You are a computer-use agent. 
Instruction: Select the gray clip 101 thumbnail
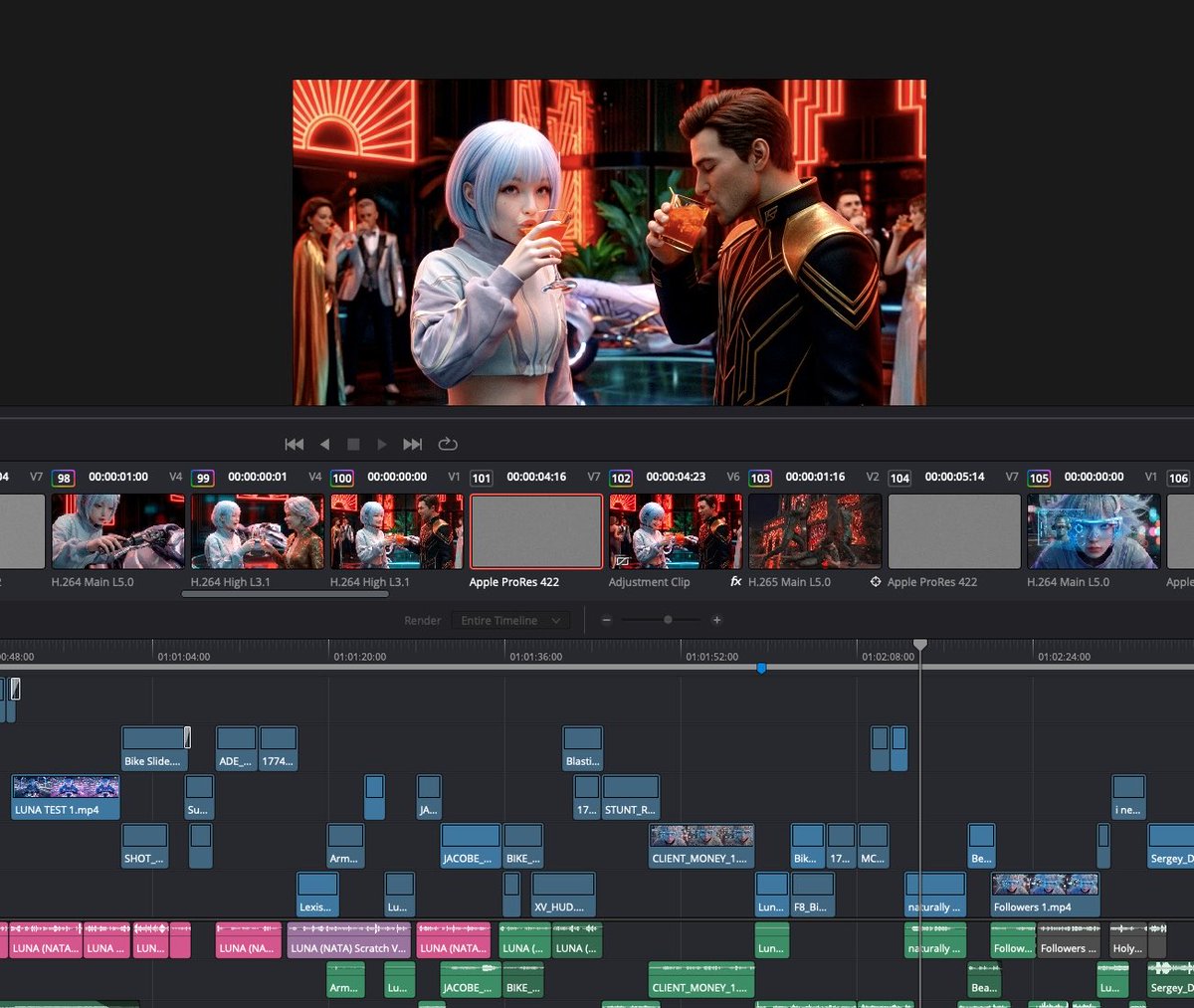536,531
